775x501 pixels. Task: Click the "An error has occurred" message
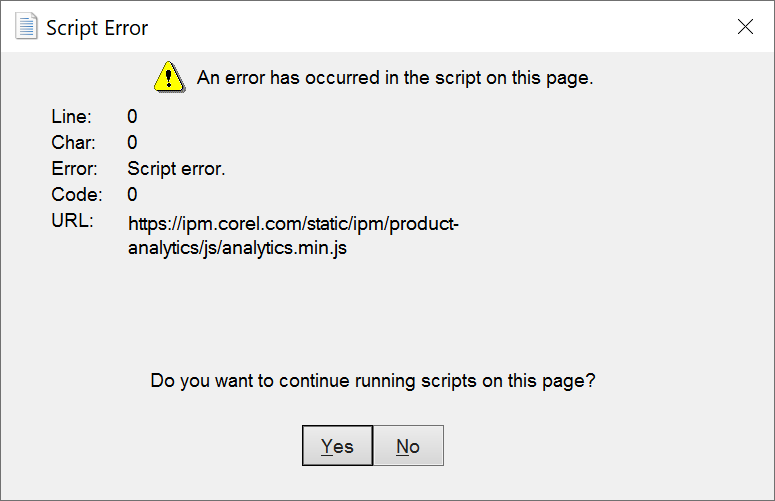[x=395, y=77]
